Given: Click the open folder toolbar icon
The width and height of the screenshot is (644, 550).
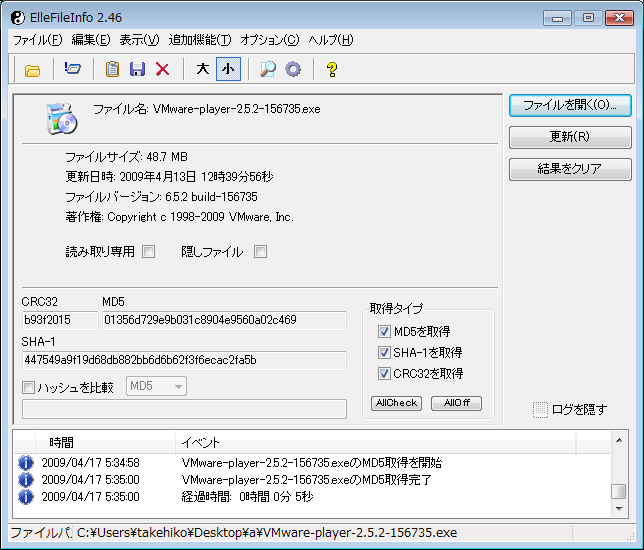Looking at the screenshot, I should click(x=32, y=70).
